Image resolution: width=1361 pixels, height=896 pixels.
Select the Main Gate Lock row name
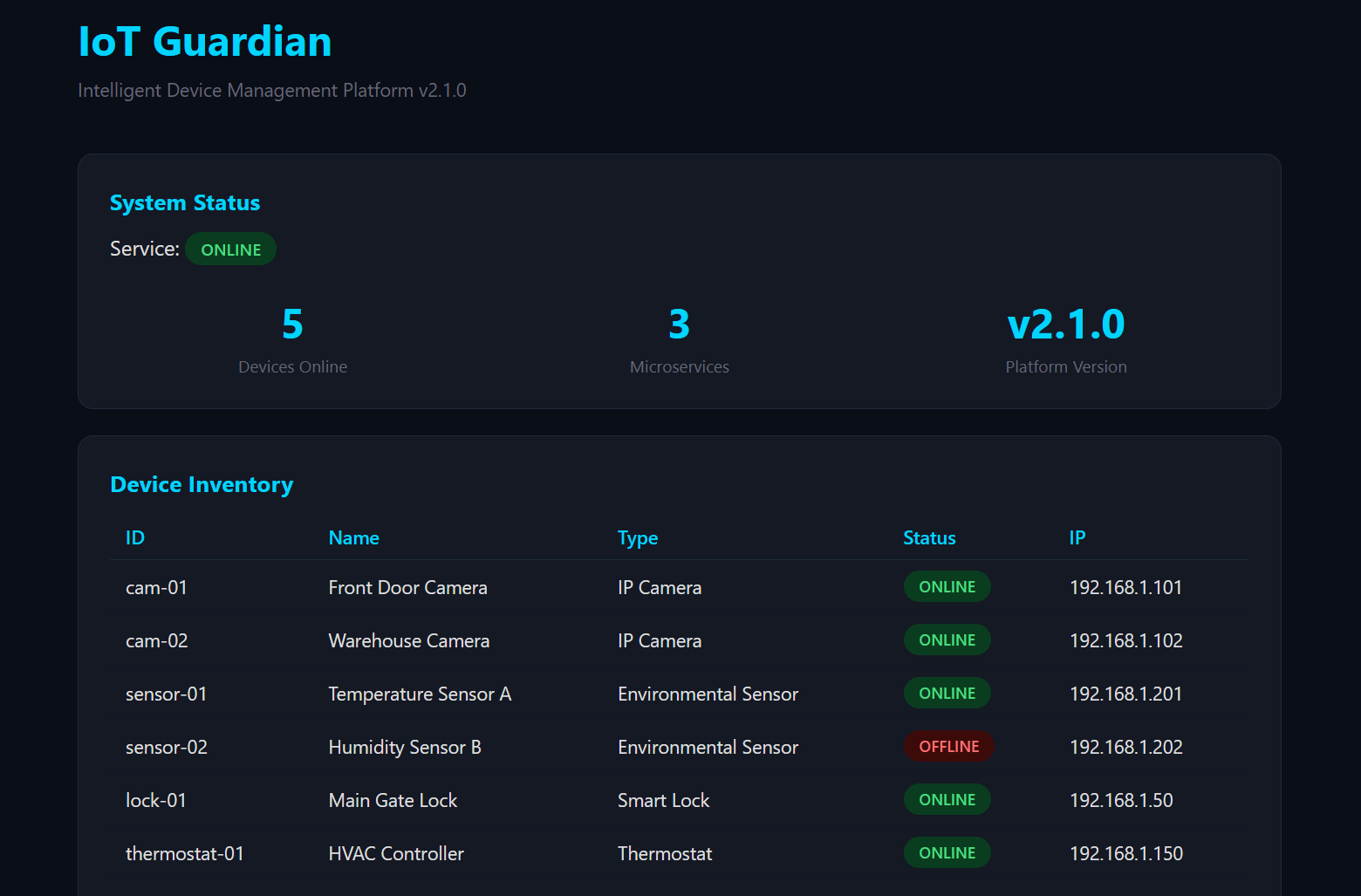[x=393, y=801]
